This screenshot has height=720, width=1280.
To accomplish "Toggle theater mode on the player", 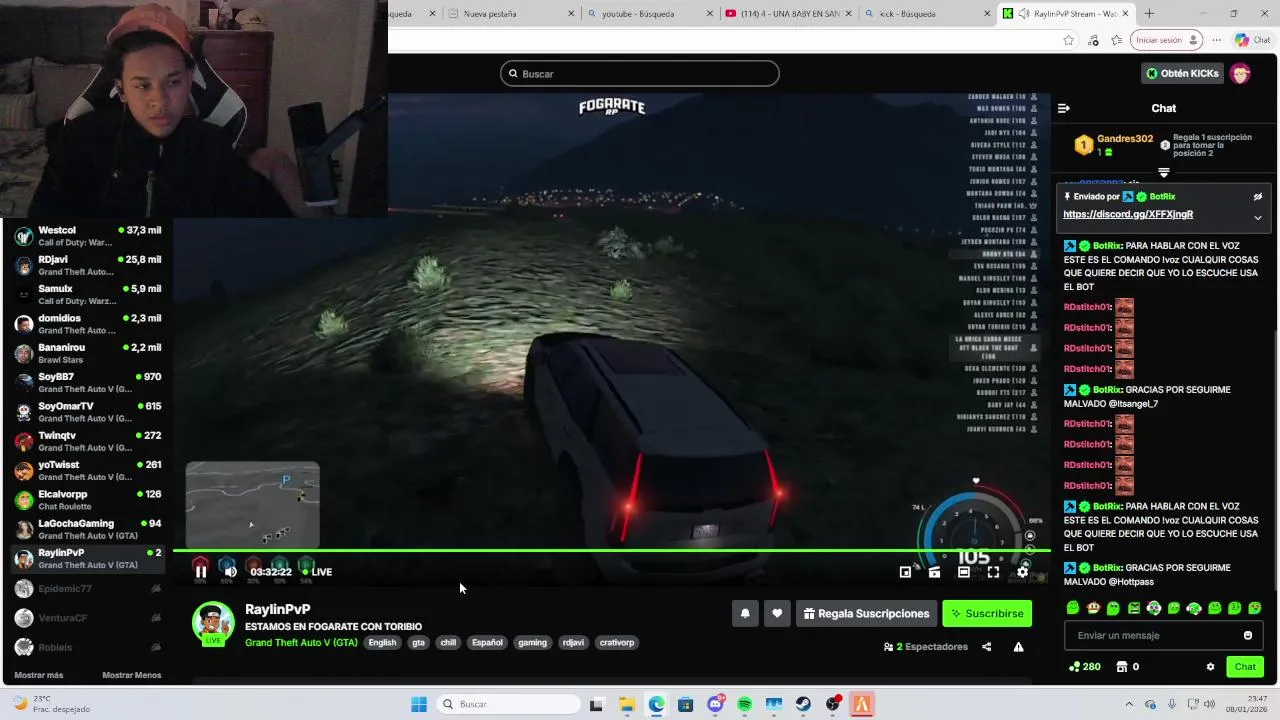I will pos(963,572).
